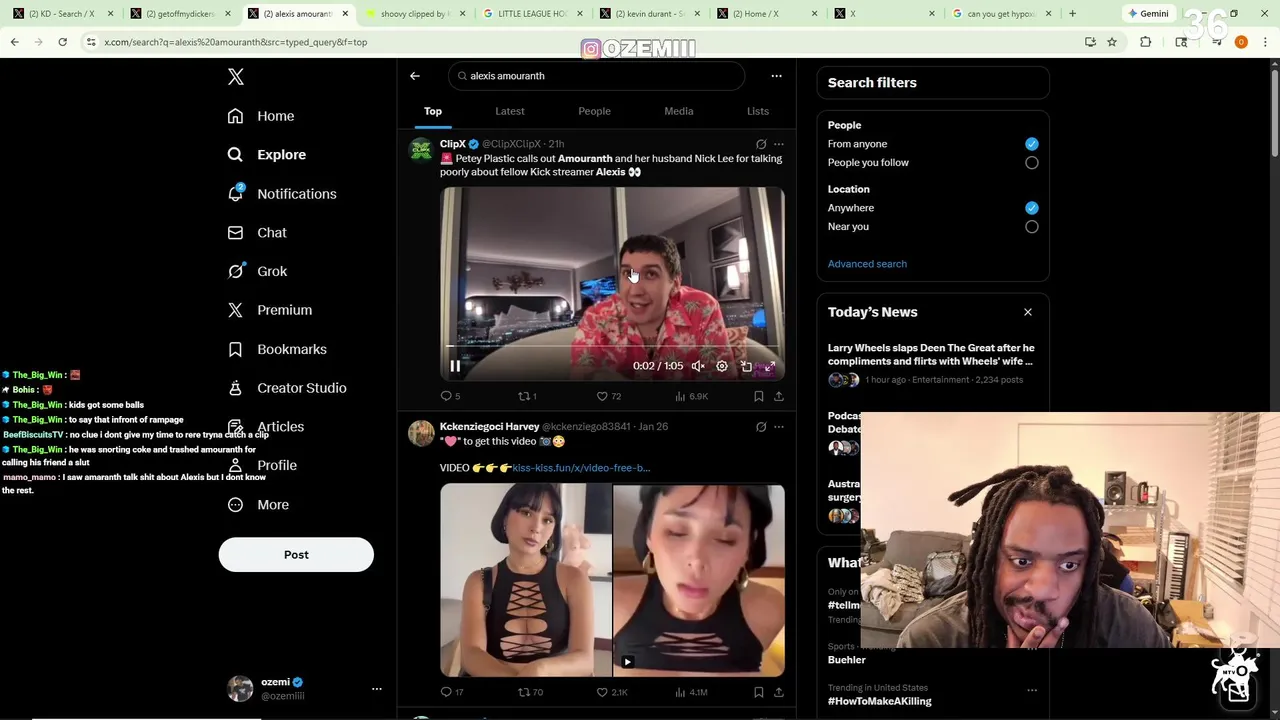Repost the Kckenziegoci Harvey post
1280x720 pixels.
[530, 692]
